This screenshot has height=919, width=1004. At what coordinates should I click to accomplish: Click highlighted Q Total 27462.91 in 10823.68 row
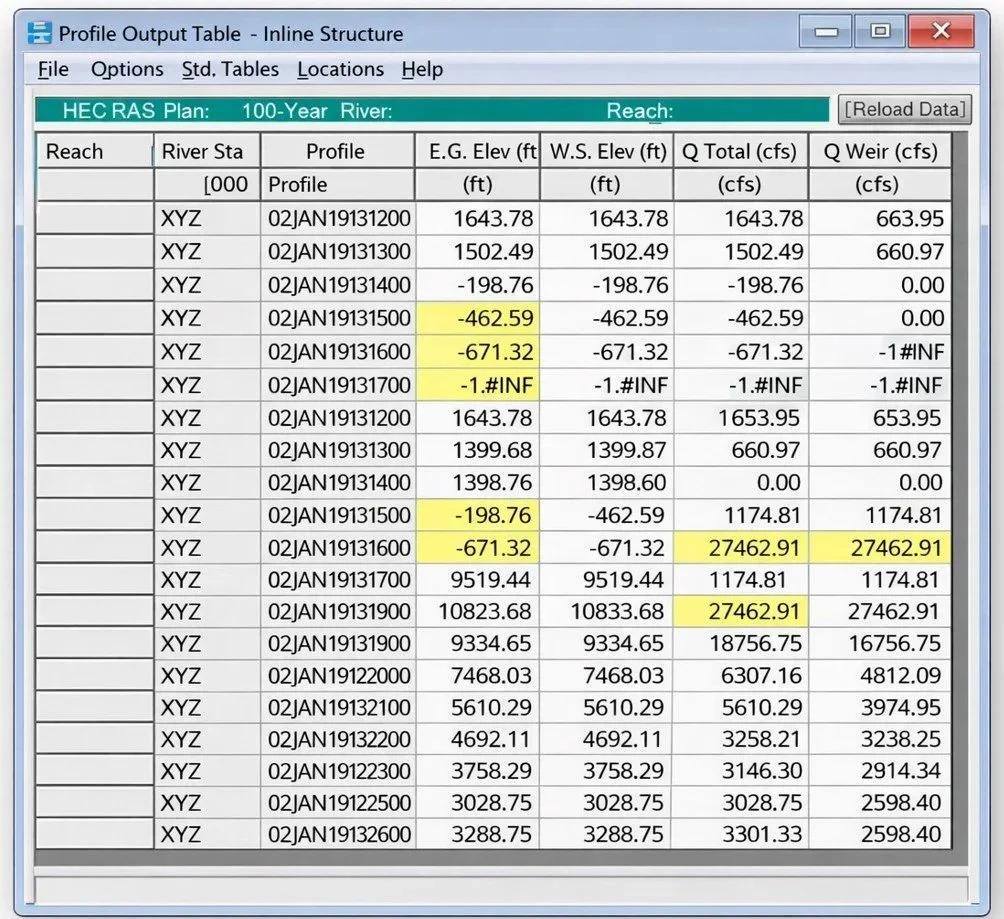click(x=740, y=612)
